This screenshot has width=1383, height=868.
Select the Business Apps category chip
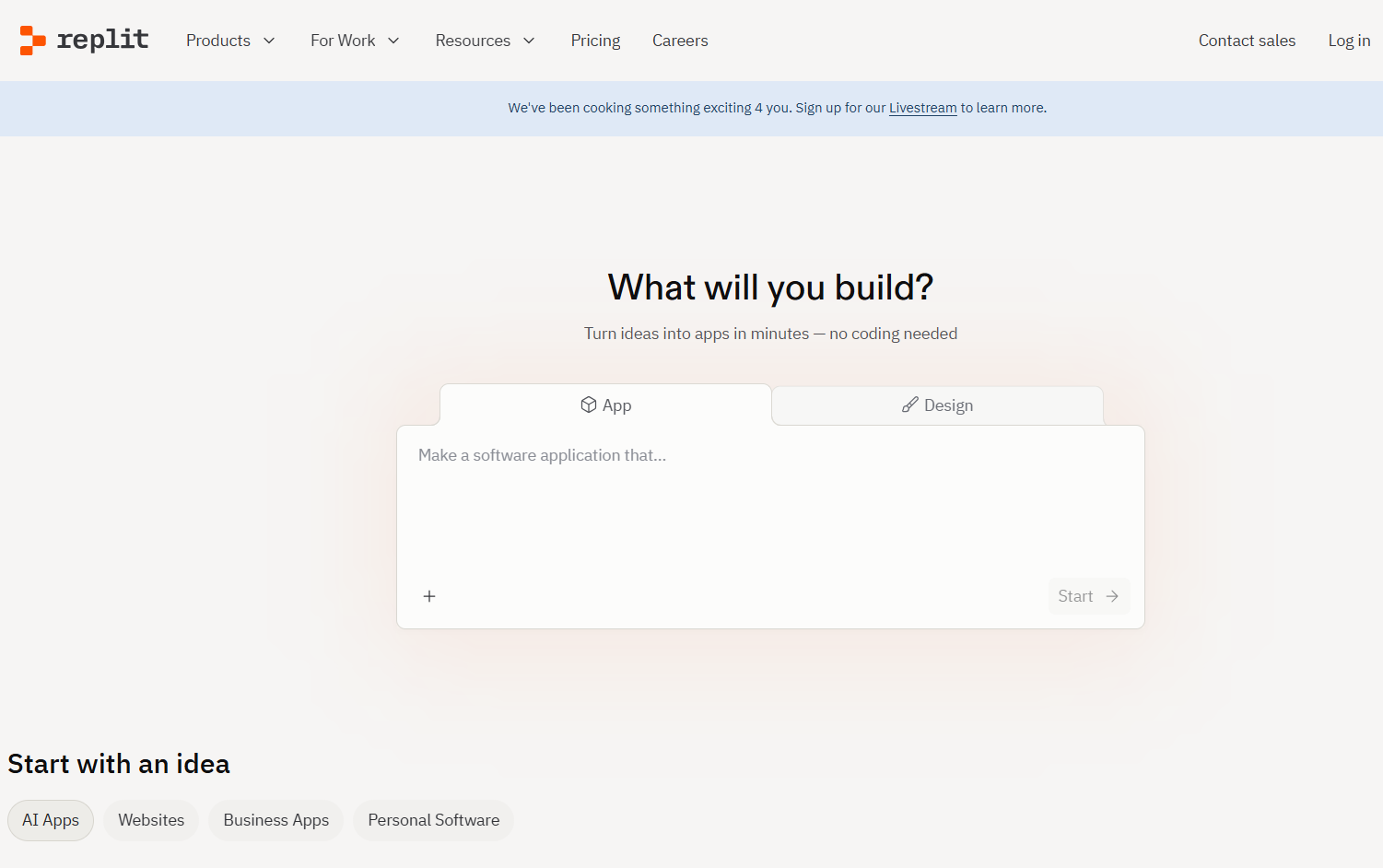tap(275, 820)
